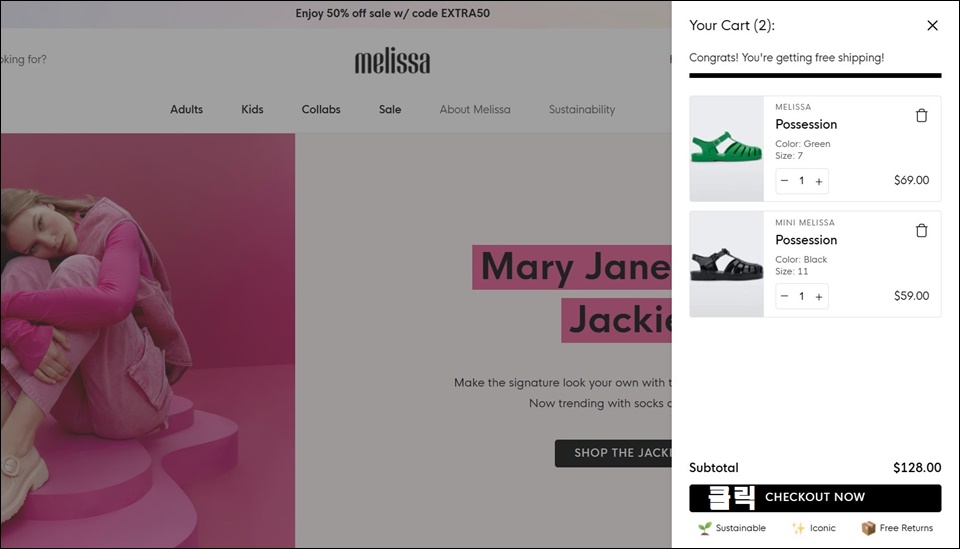Open the Adults menu
Viewport: 960px width, 549px height.
pyautogui.click(x=186, y=110)
